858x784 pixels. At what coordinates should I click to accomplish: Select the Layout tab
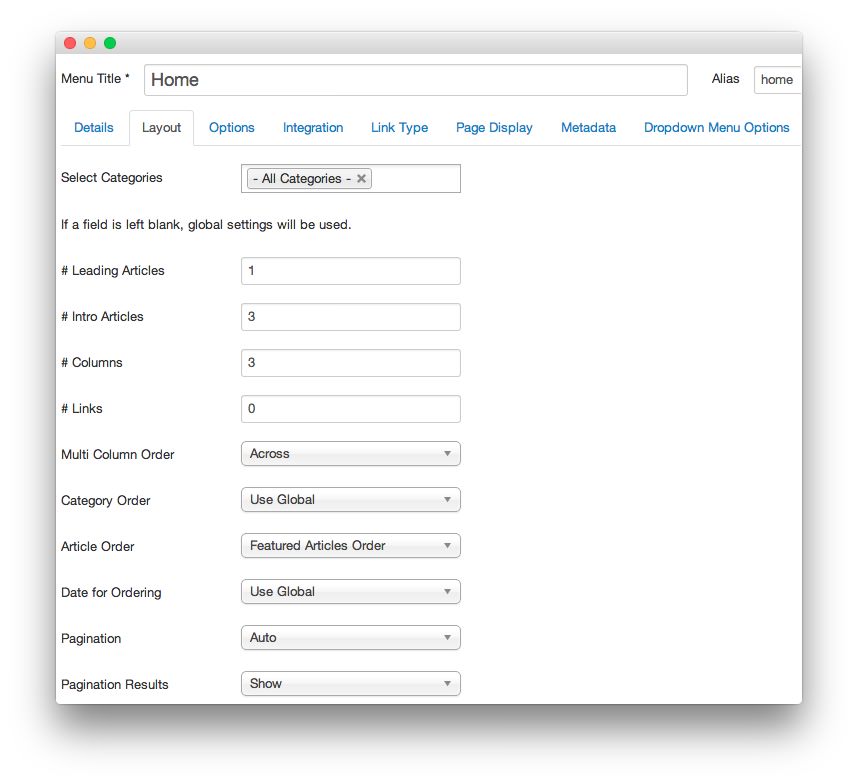(161, 127)
